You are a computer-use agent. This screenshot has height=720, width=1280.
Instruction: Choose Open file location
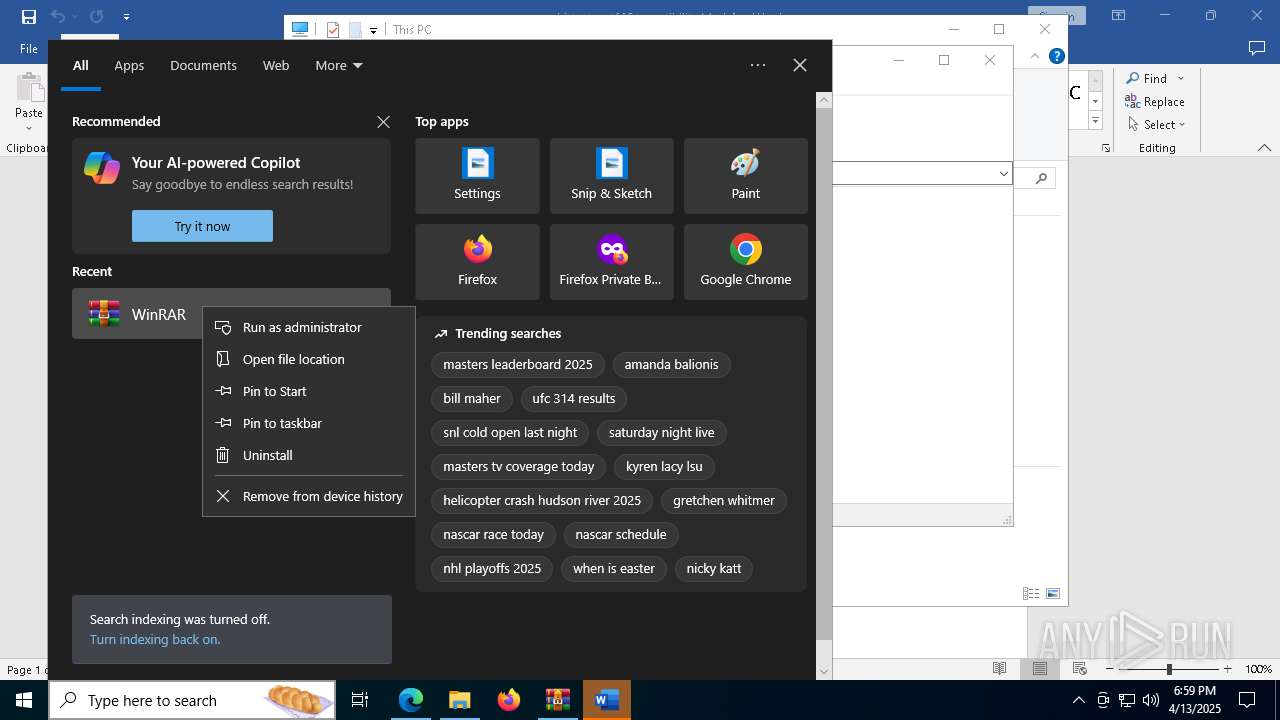[309, 359]
